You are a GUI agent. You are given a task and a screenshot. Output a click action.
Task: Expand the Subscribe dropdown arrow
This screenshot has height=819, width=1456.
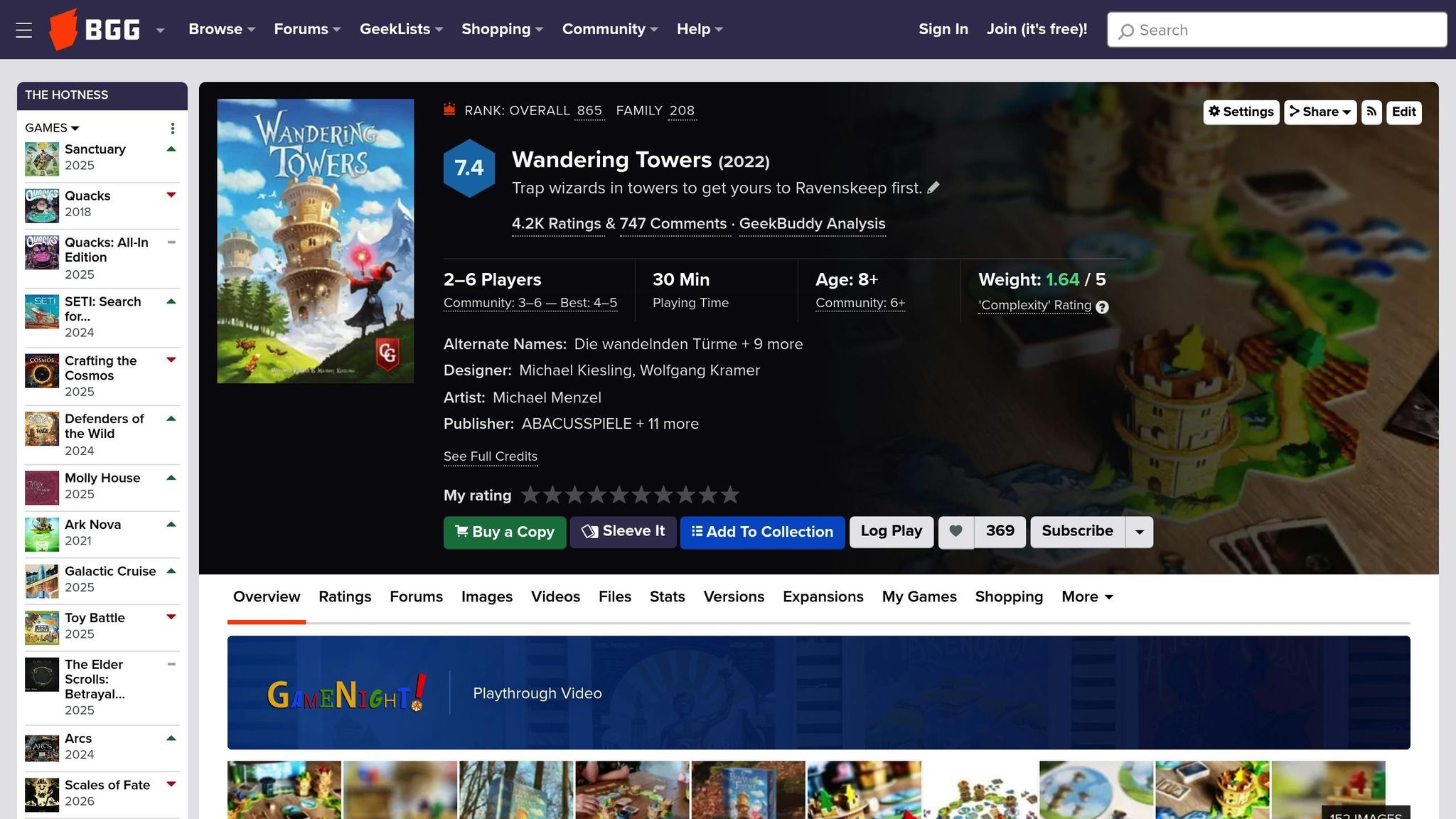click(x=1139, y=532)
